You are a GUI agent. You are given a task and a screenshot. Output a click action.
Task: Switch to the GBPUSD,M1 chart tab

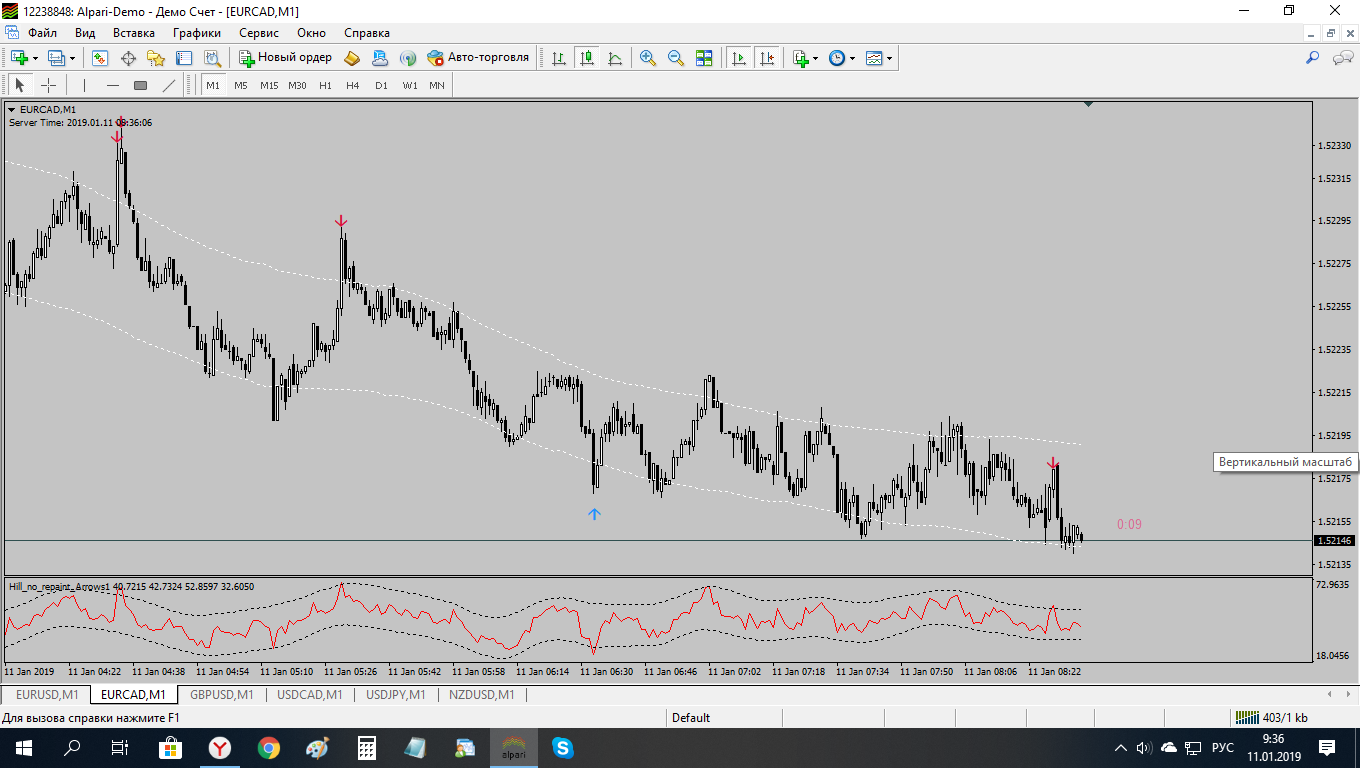222,694
